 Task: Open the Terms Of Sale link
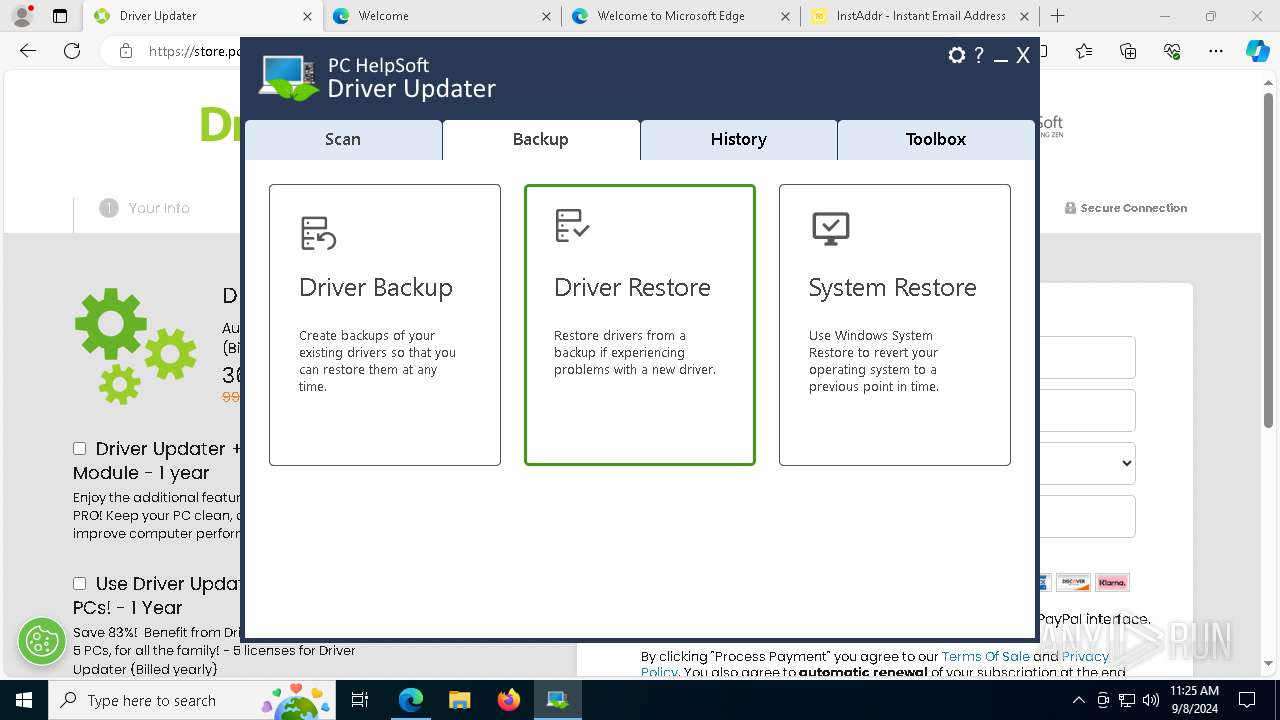pos(985,656)
